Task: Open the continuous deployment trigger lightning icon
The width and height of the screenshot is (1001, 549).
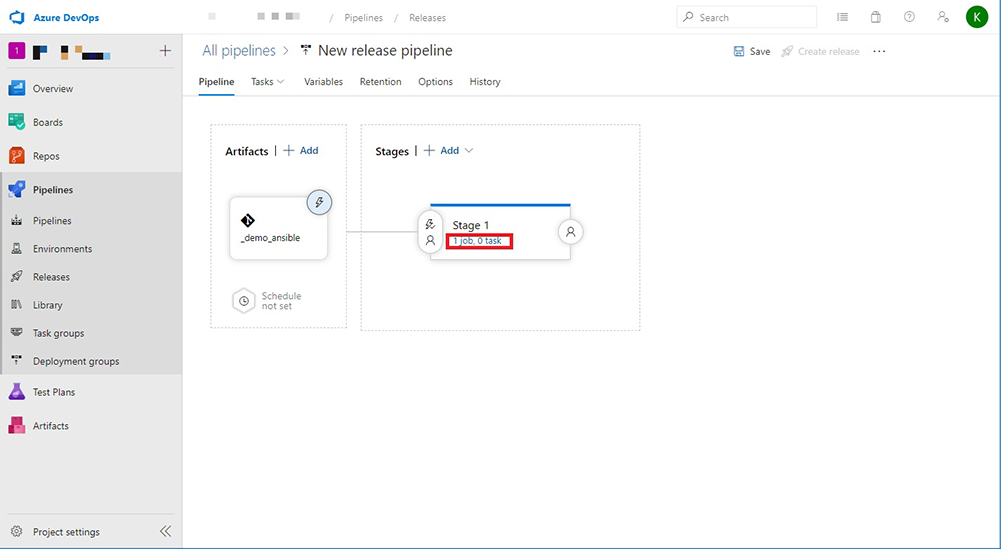Action: click(x=319, y=203)
